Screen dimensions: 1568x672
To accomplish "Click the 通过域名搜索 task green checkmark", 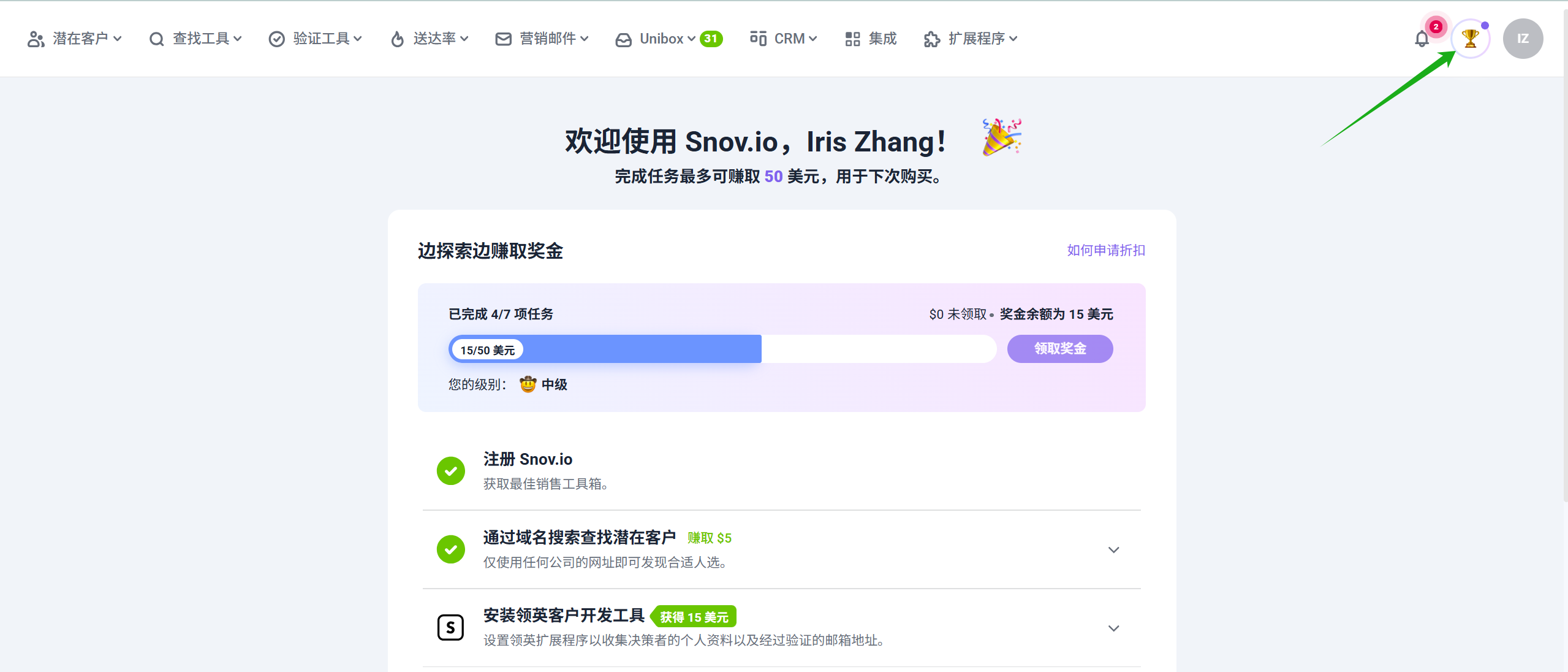I will pyautogui.click(x=451, y=549).
